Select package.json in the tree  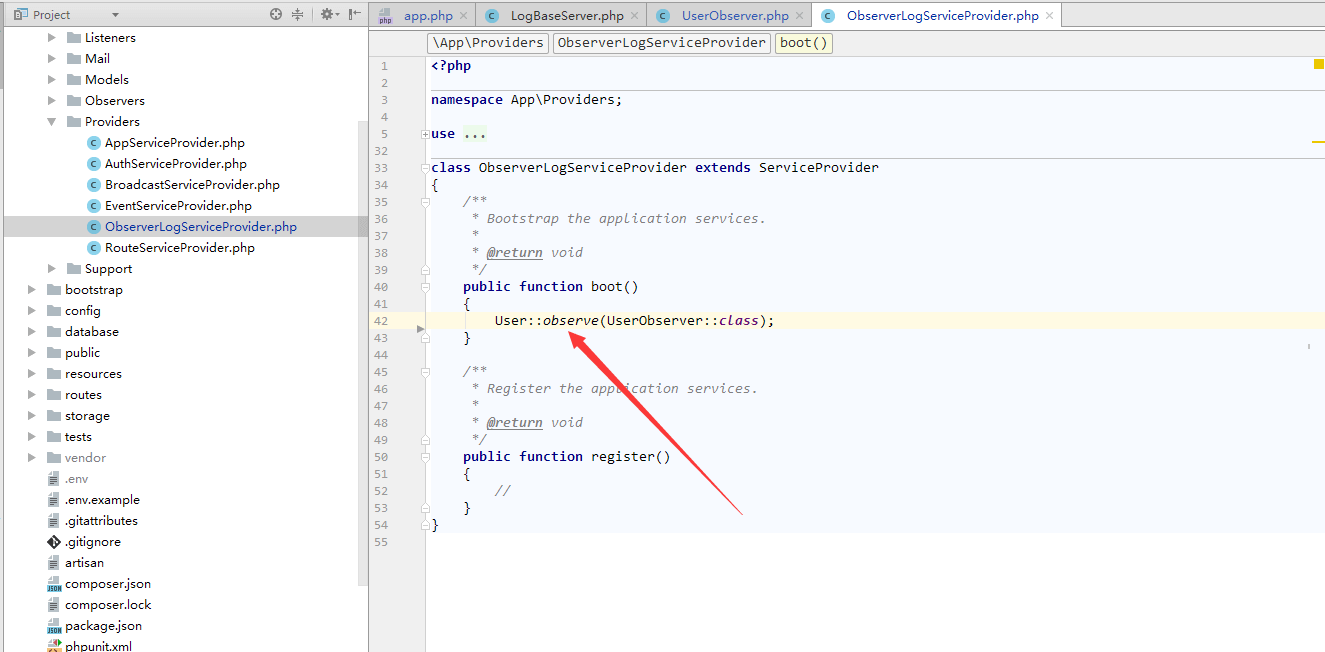pyautogui.click(x=103, y=625)
